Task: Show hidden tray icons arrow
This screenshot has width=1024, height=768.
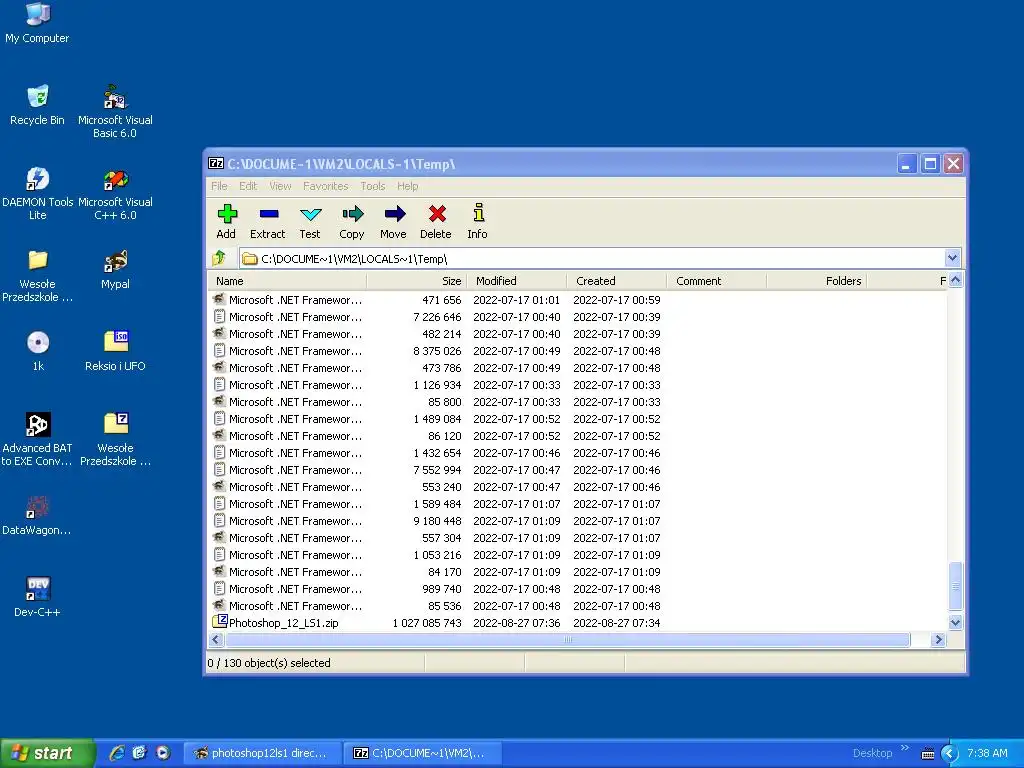Action: (x=950, y=753)
